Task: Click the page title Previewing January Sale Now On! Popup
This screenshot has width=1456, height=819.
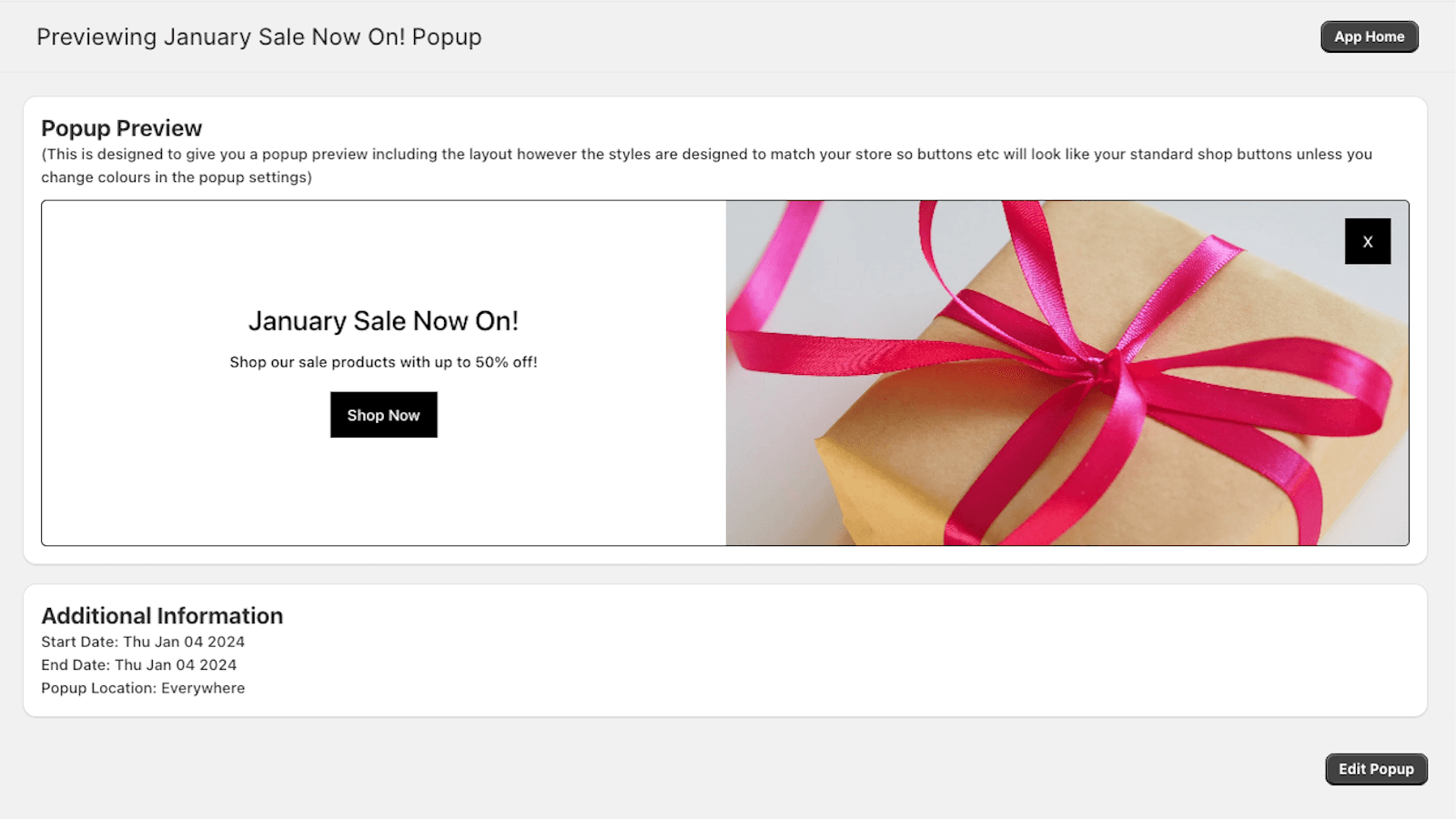Action: point(259,37)
